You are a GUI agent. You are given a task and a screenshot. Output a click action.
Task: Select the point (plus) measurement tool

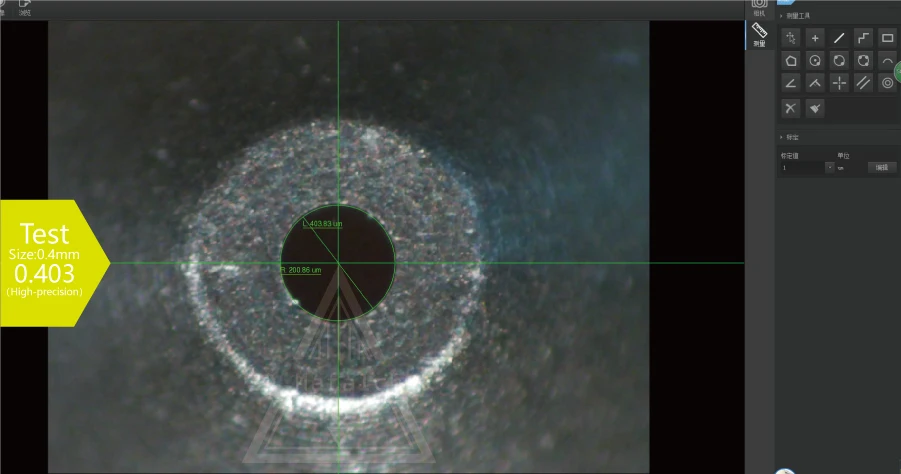[815, 38]
